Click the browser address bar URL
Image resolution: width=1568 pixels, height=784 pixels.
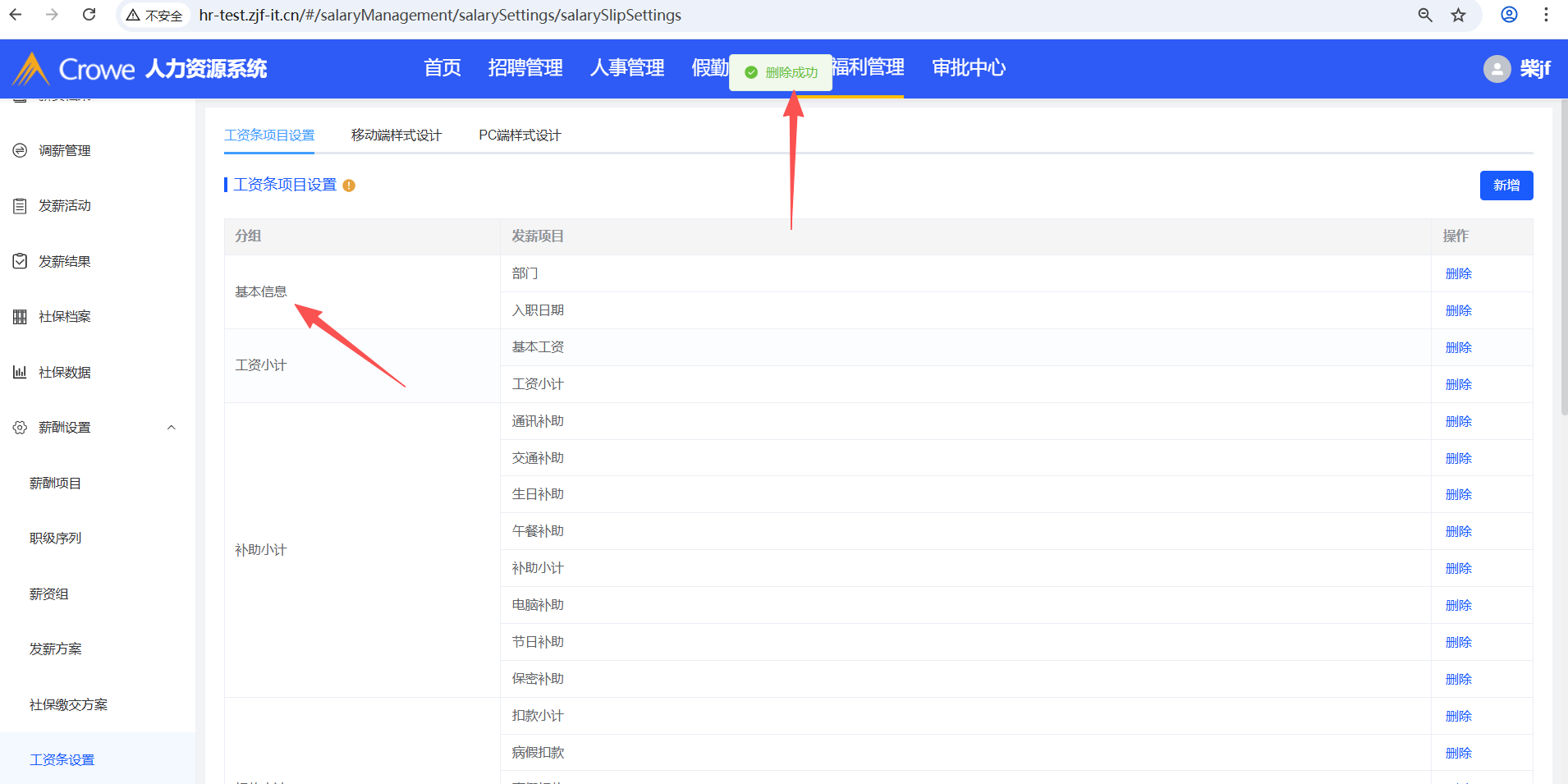pos(440,16)
